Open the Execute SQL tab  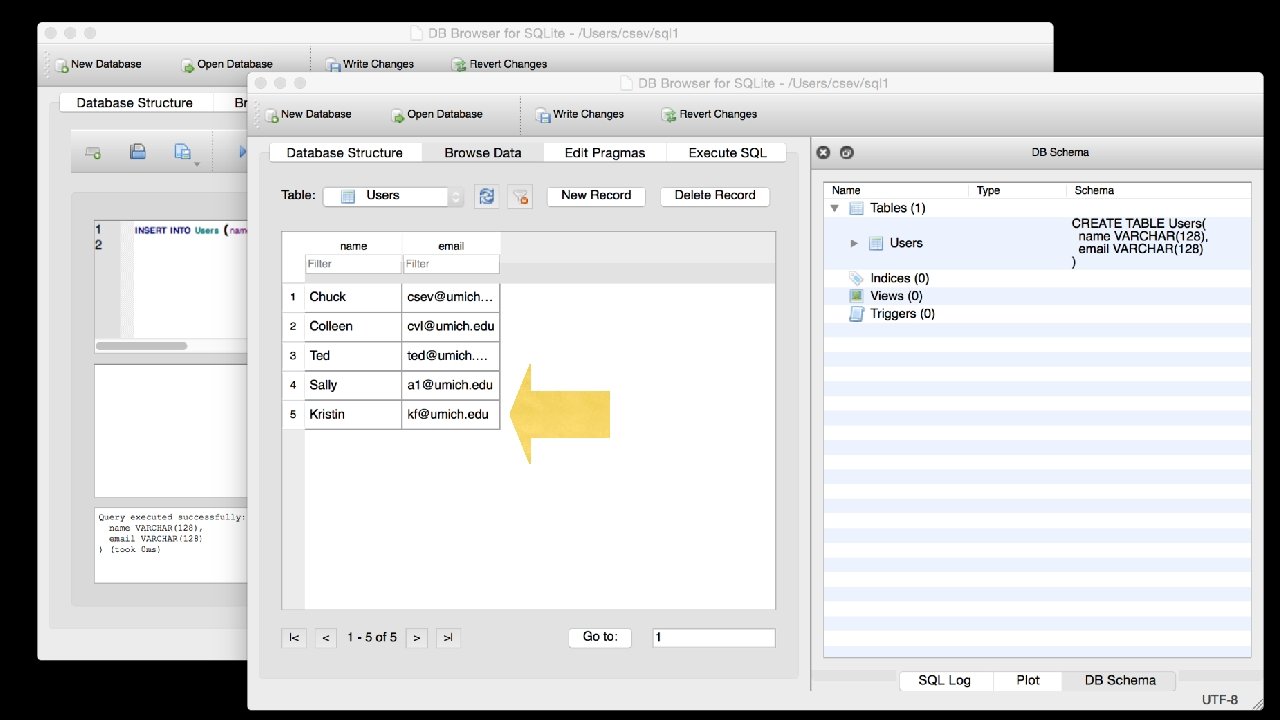coord(727,153)
